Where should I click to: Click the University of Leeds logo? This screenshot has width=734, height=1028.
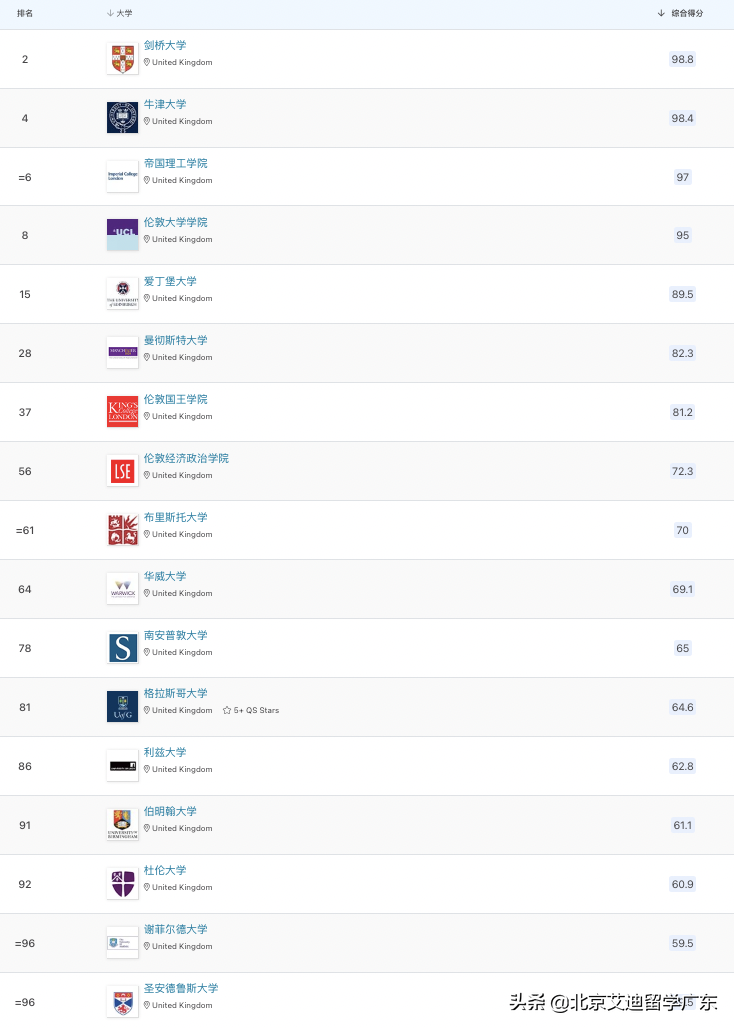tap(122, 766)
